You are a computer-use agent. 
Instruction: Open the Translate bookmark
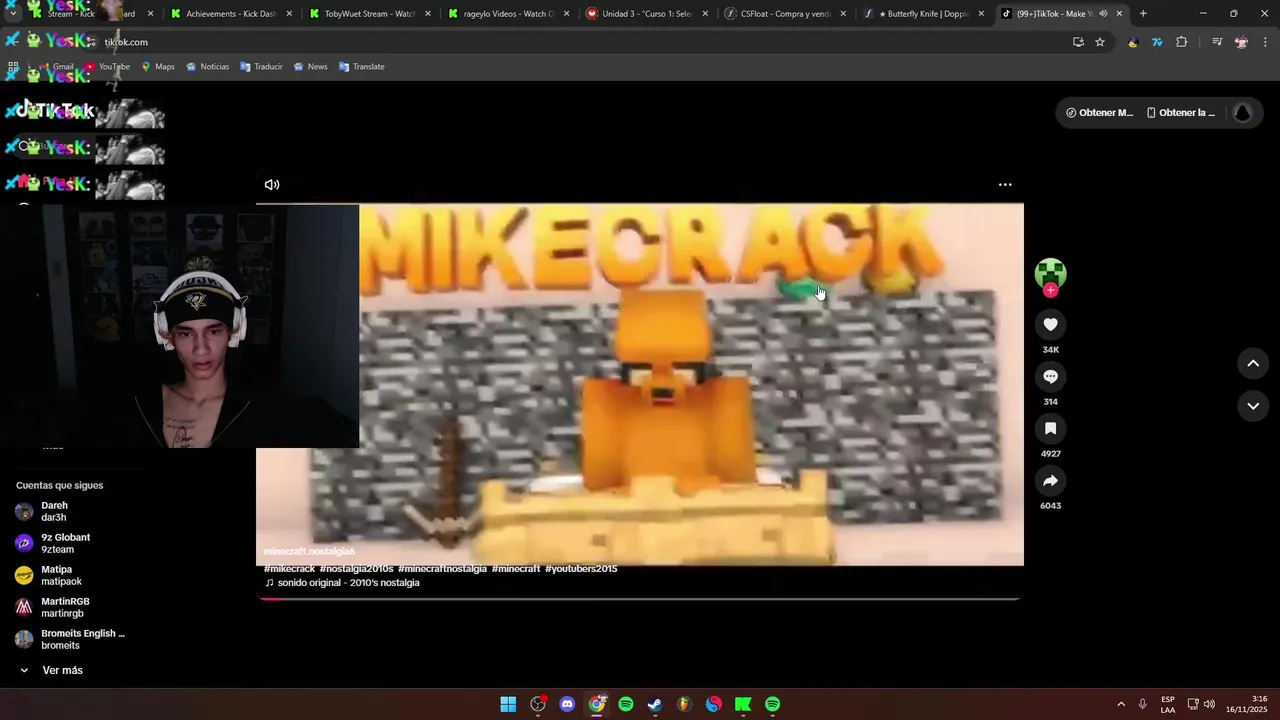pyautogui.click(x=362, y=67)
